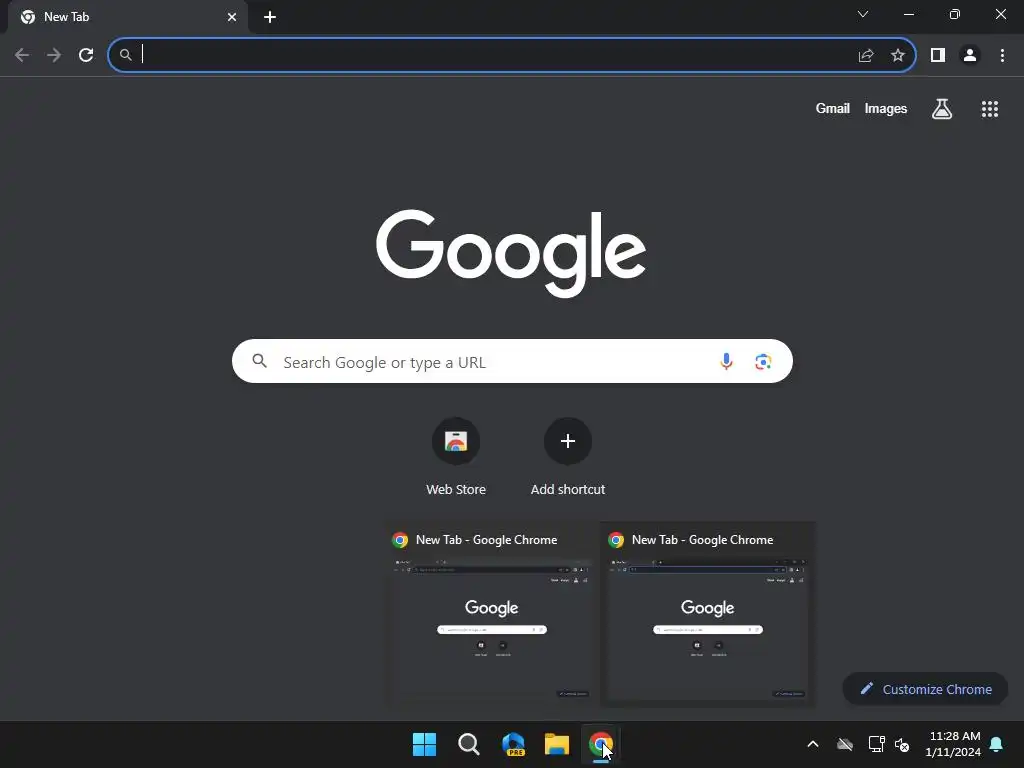Search by image with Google Lens icon

[763, 361]
